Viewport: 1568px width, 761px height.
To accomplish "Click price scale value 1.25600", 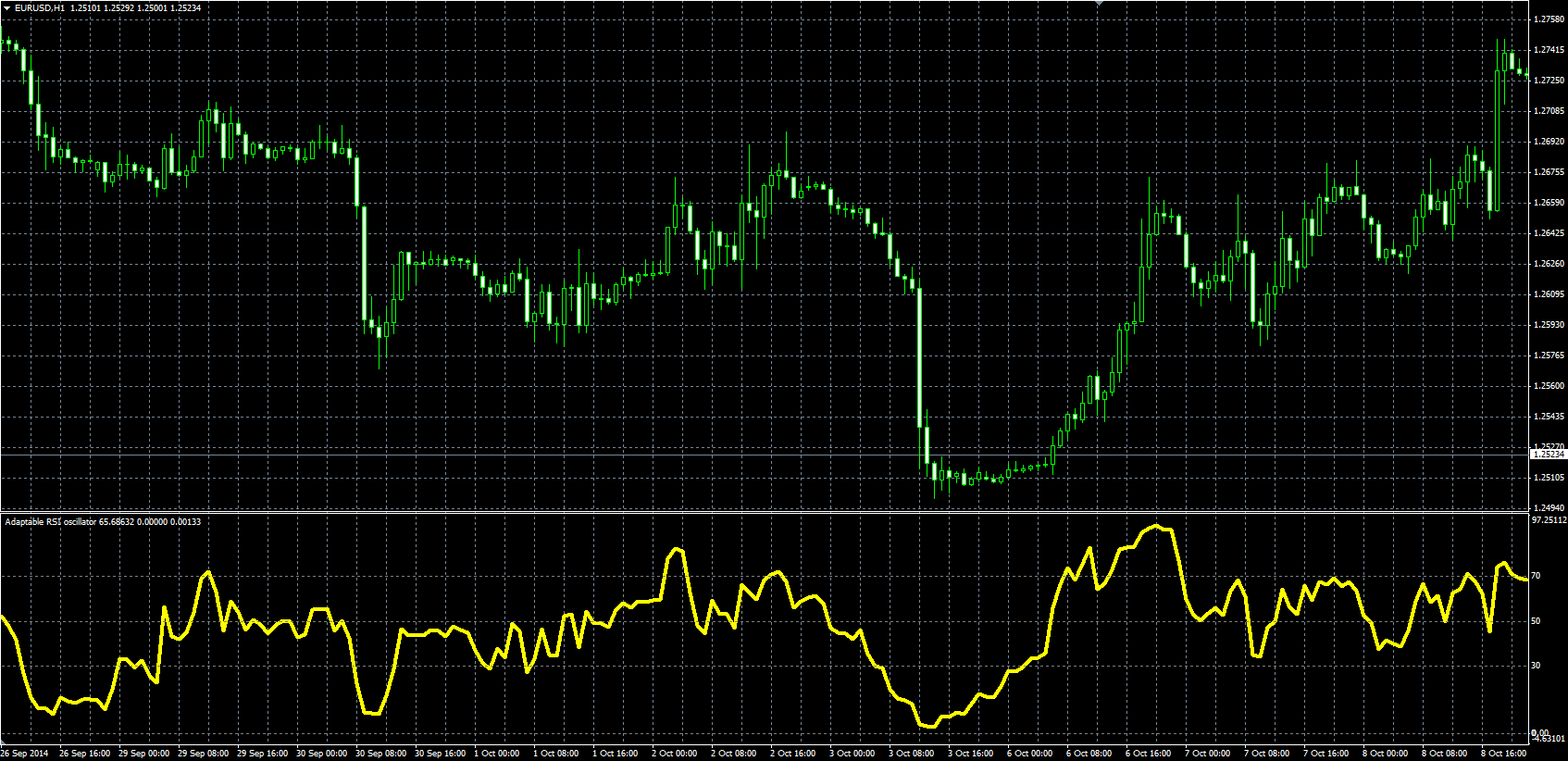I will click(x=1549, y=386).
